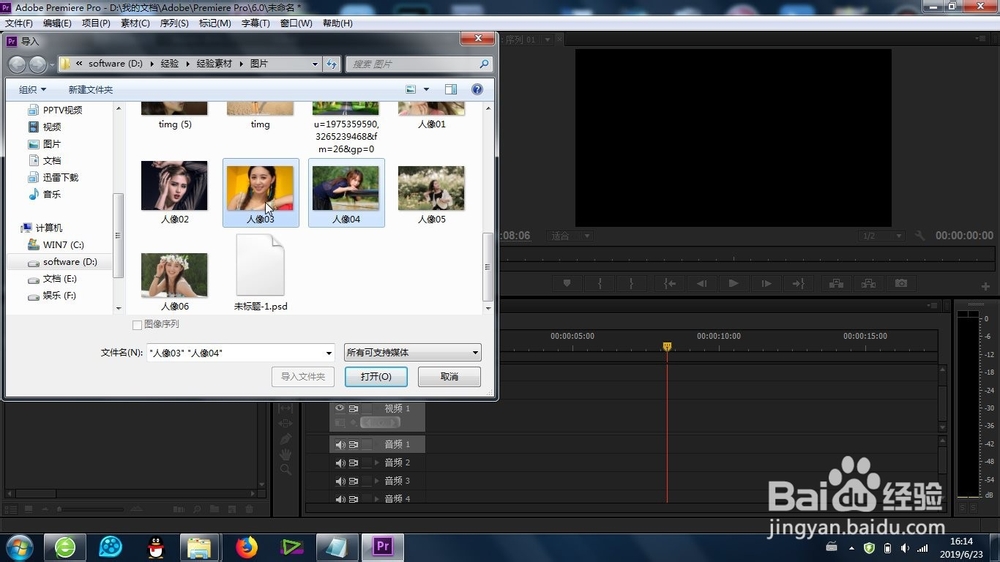Select the Pen tool in tools panel
1000x562 pixels.
click(286, 439)
